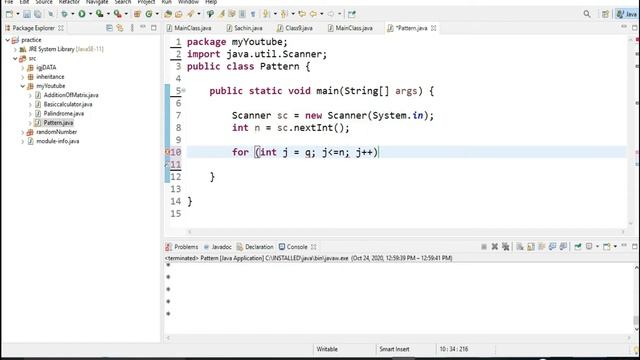Open Package Explorer view menu
Viewport: 640px width, 360px height.
click(132, 28)
